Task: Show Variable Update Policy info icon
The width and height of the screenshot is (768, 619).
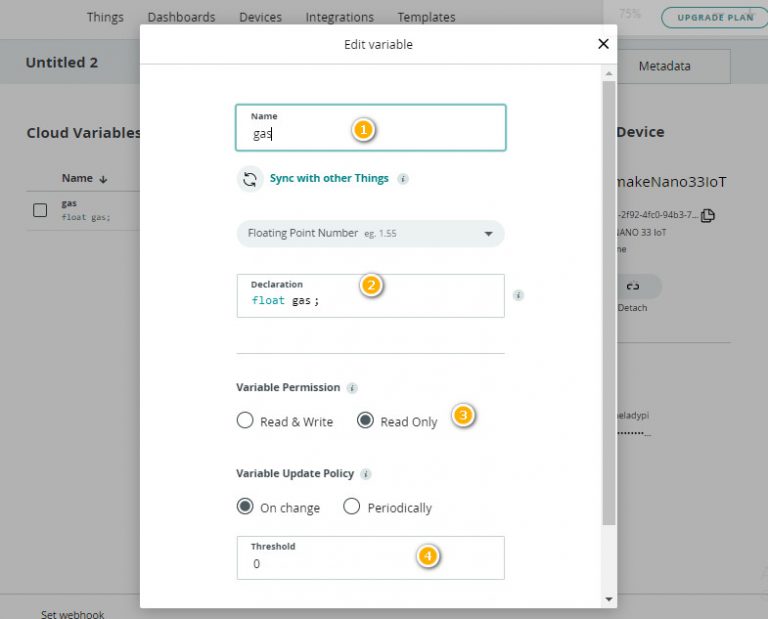Action: (x=366, y=474)
